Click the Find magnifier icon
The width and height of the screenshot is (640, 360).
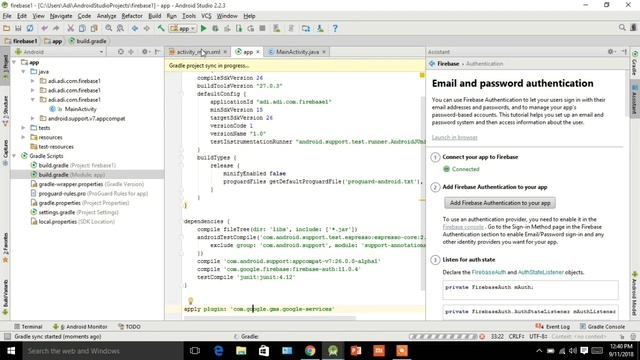point(109,28)
